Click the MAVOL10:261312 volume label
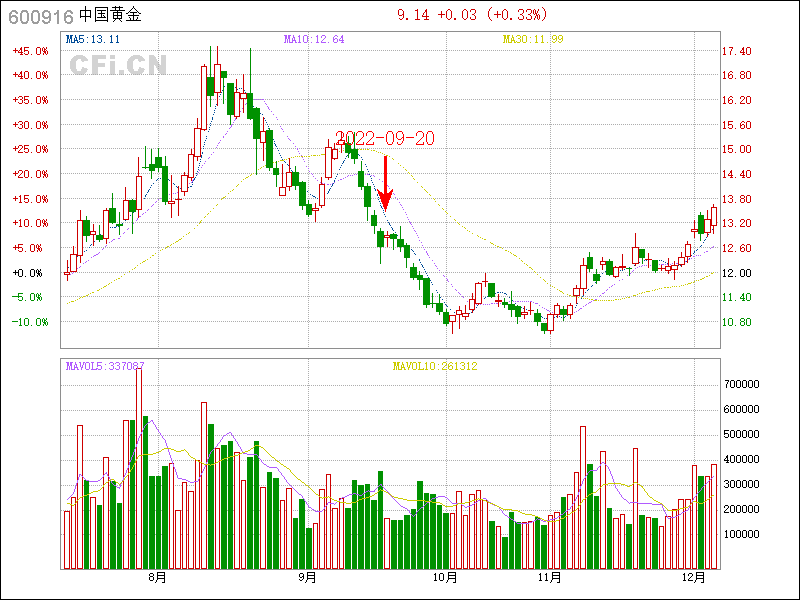Image resolution: width=800 pixels, height=600 pixels. (435, 366)
